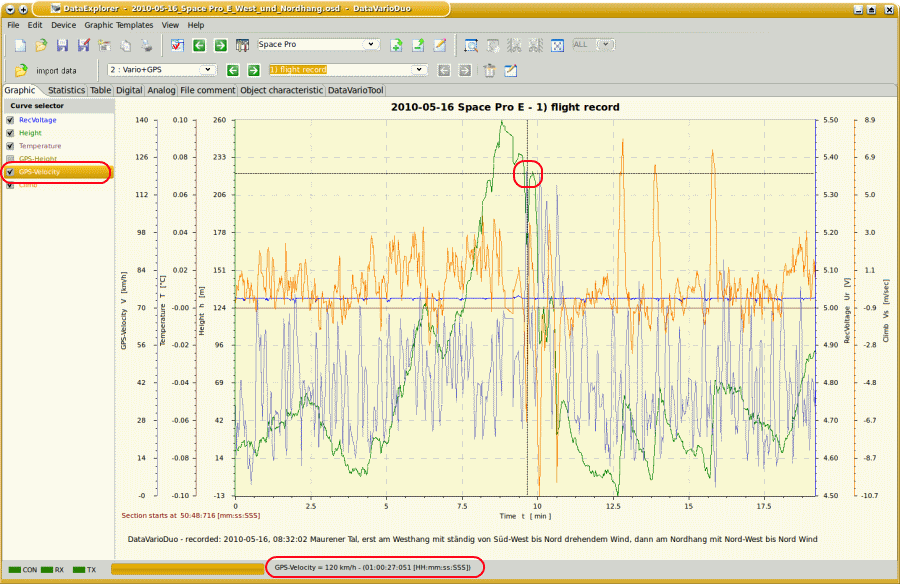The width and height of the screenshot is (900, 584).
Task: Click the edit record name icon
Action: pyautogui.click(x=510, y=70)
